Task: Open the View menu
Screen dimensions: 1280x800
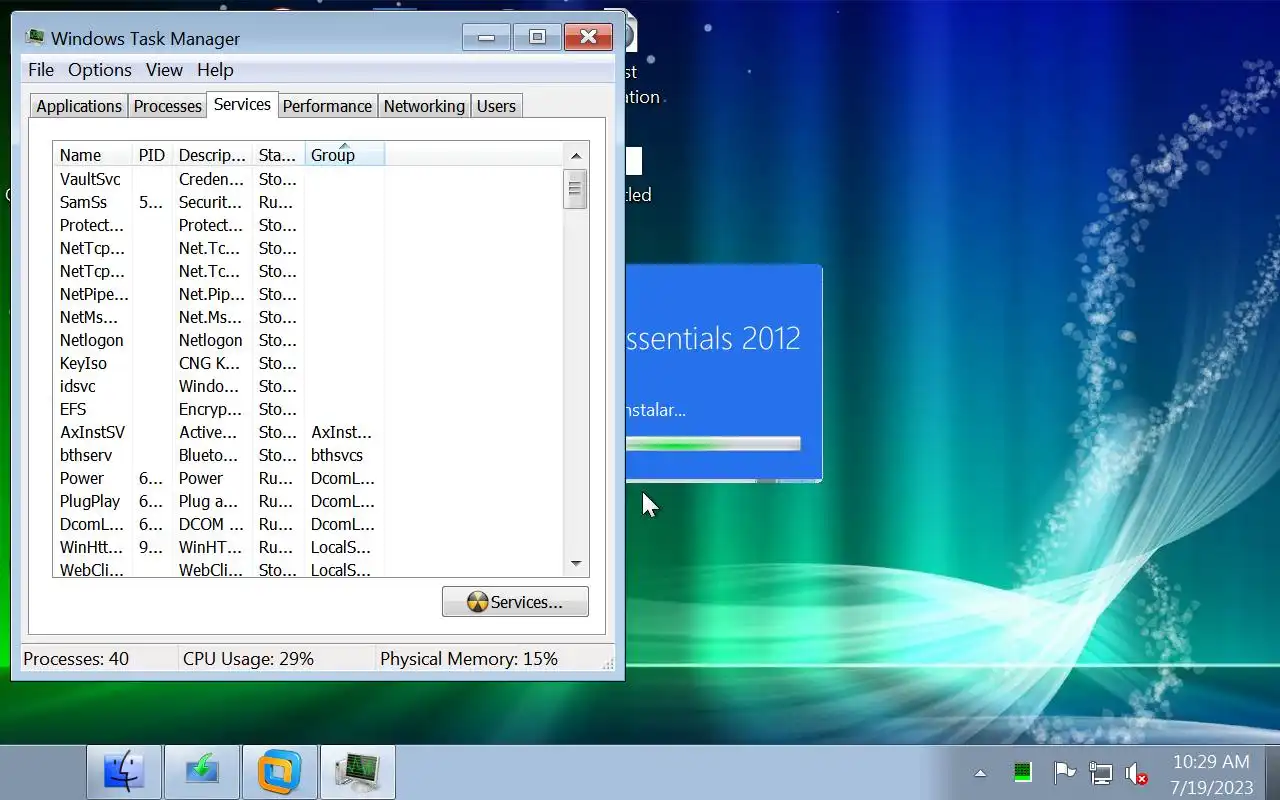Action: click(164, 70)
